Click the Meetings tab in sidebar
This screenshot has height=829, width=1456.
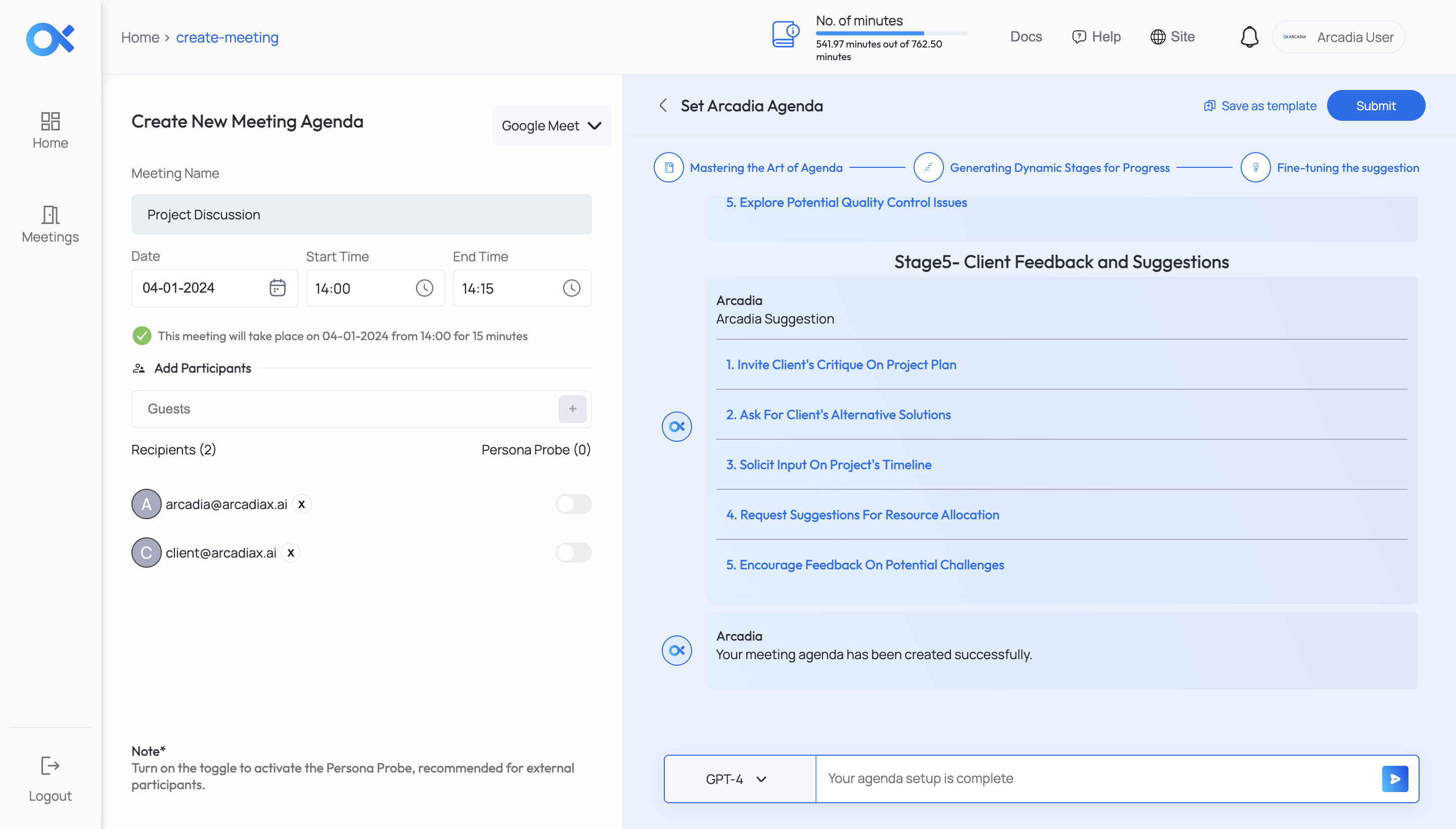(50, 223)
